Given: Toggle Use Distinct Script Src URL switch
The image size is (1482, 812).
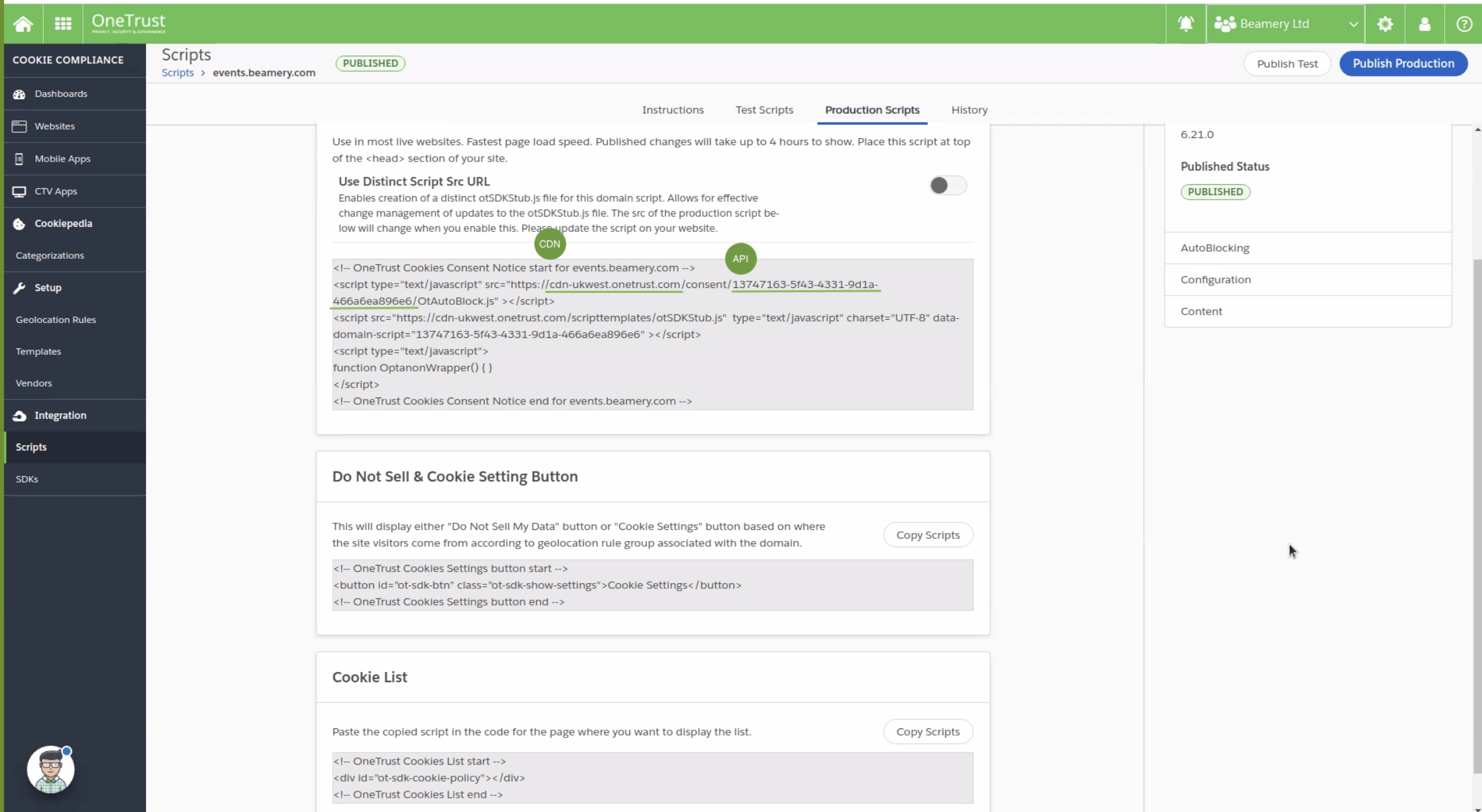Looking at the screenshot, I should [x=947, y=185].
